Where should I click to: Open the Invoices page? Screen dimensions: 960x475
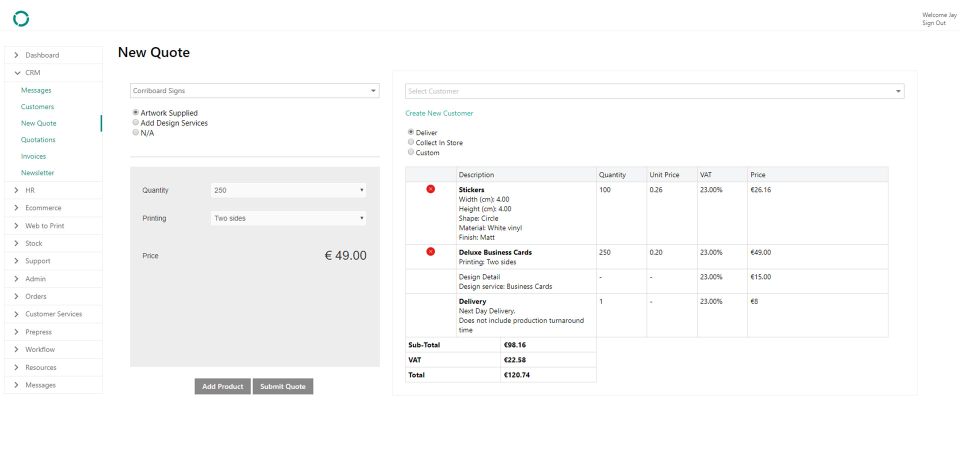pos(33,156)
